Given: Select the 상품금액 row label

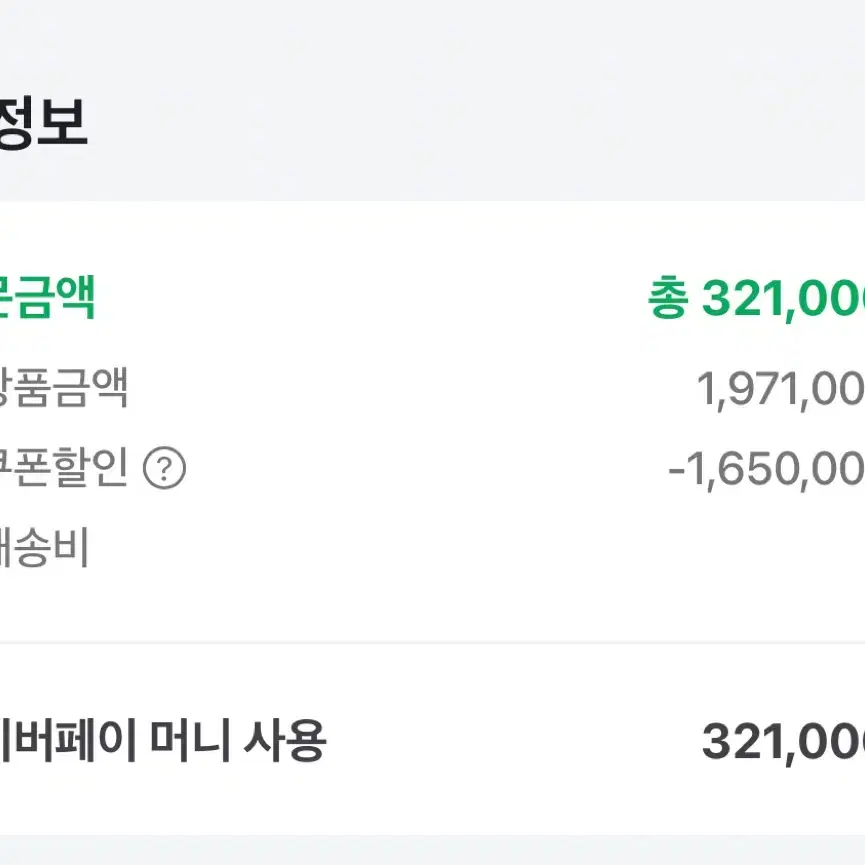Looking at the screenshot, I should click(63, 387).
